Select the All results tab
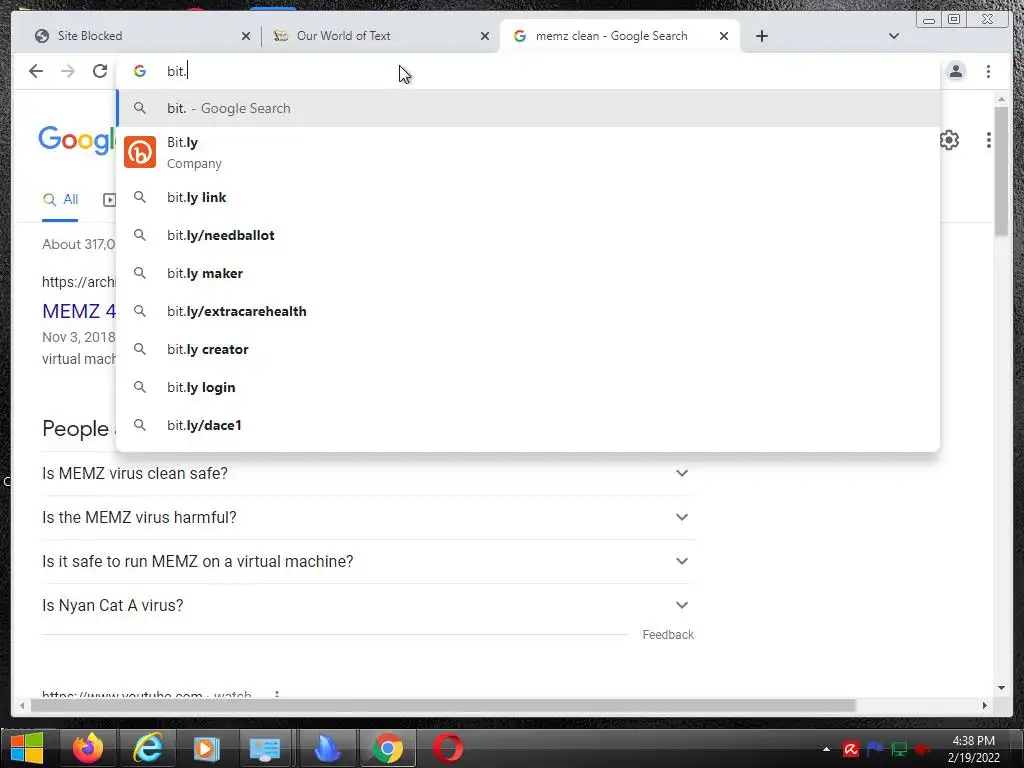 click(60, 199)
